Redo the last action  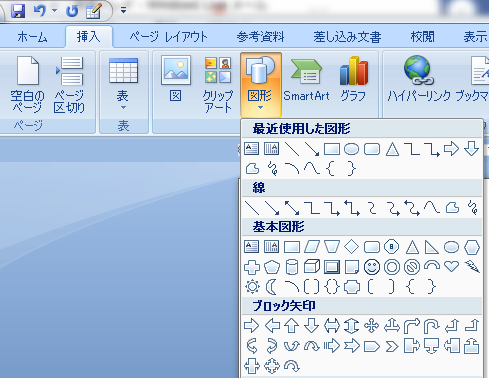click(x=72, y=11)
